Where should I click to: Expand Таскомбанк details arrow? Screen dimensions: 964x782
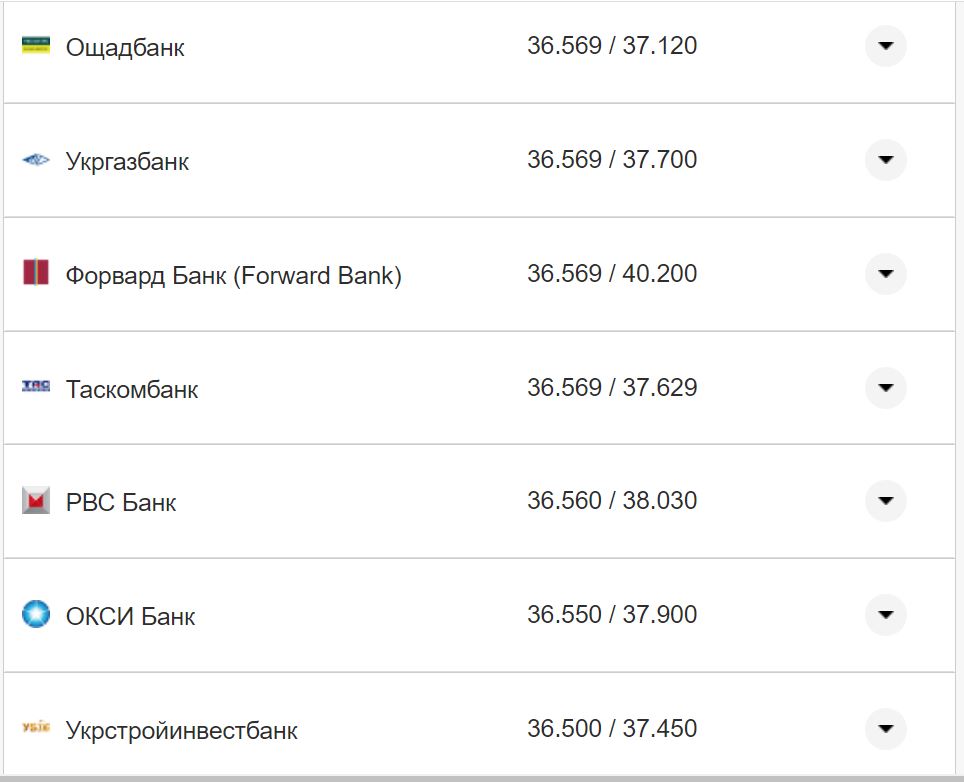[885, 387]
